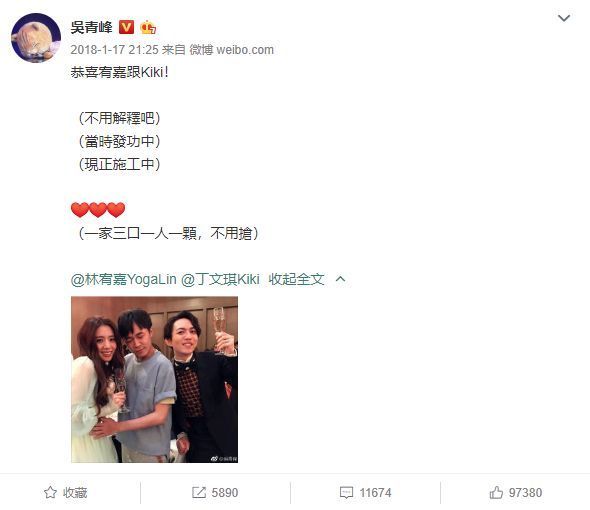
Task: Toggle like on the 97380 count
Action: tap(525, 493)
